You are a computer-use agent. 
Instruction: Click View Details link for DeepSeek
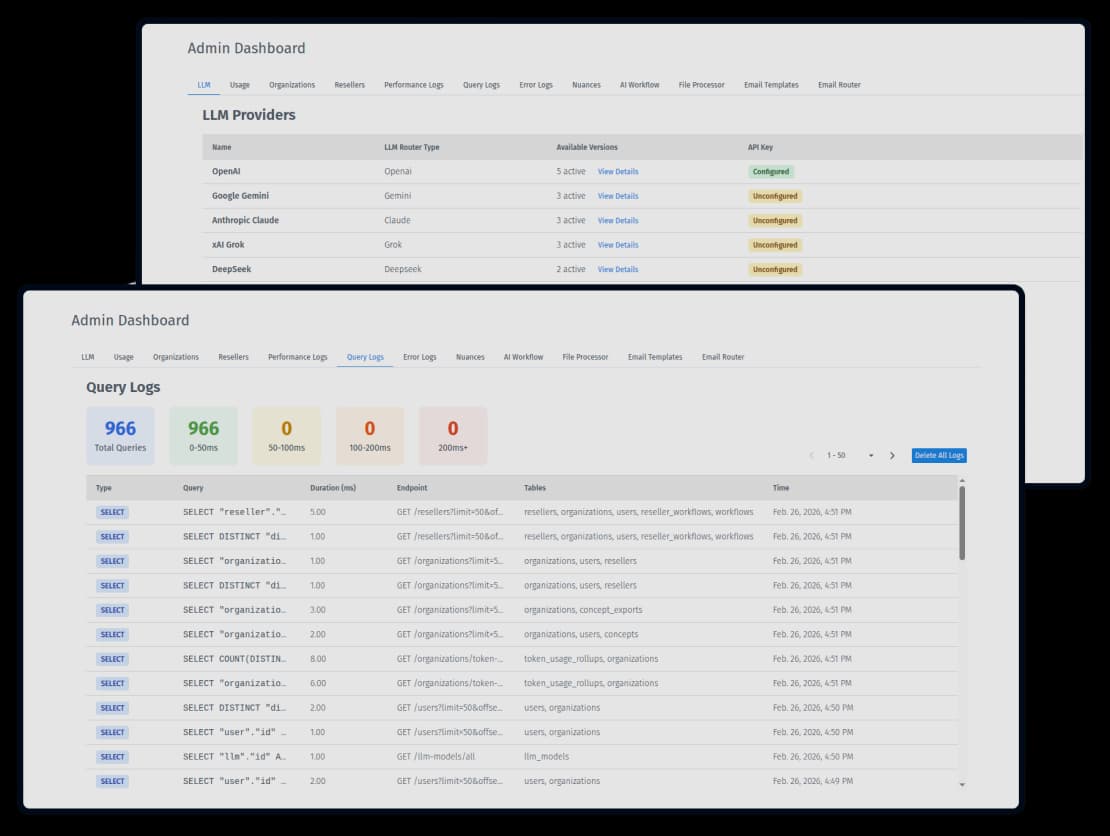pyautogui.click(x=618, y=270)
